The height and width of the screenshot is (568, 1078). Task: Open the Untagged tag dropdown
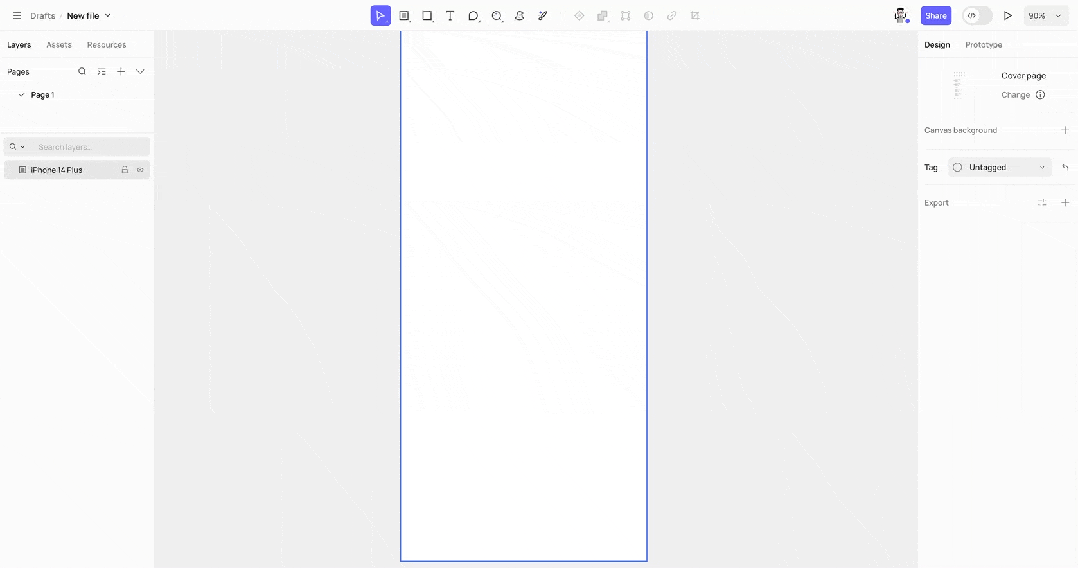pos(1000,167)
